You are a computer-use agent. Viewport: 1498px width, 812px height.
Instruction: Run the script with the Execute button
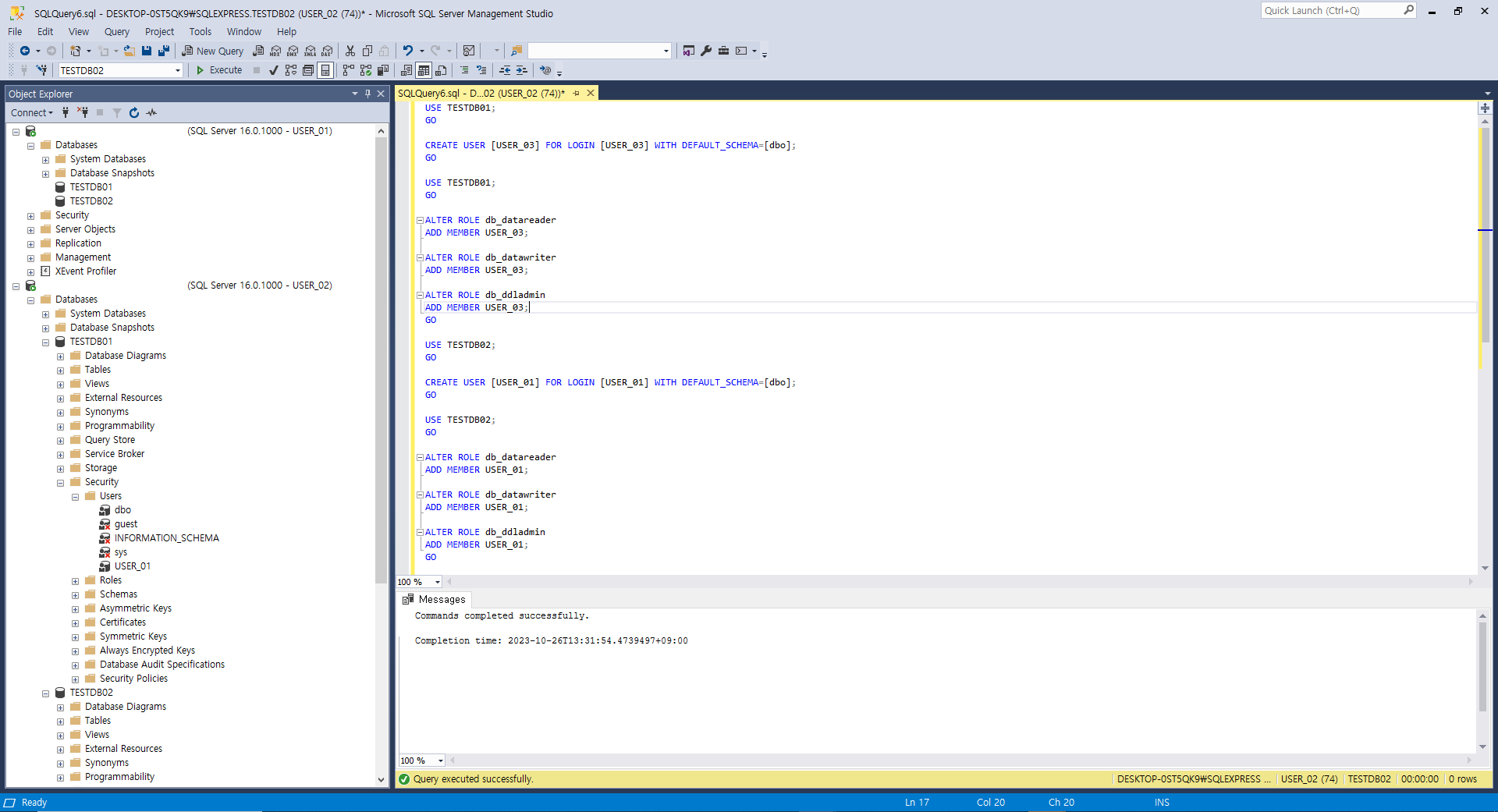point(219,70)
